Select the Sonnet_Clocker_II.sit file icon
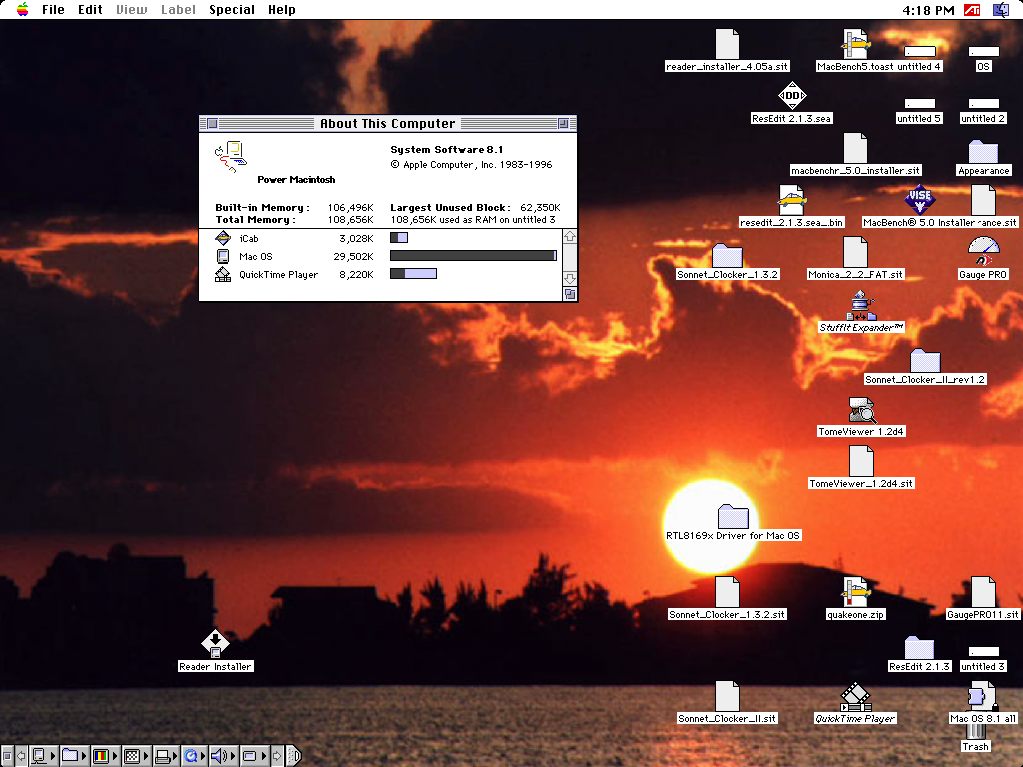 (727, 697)
